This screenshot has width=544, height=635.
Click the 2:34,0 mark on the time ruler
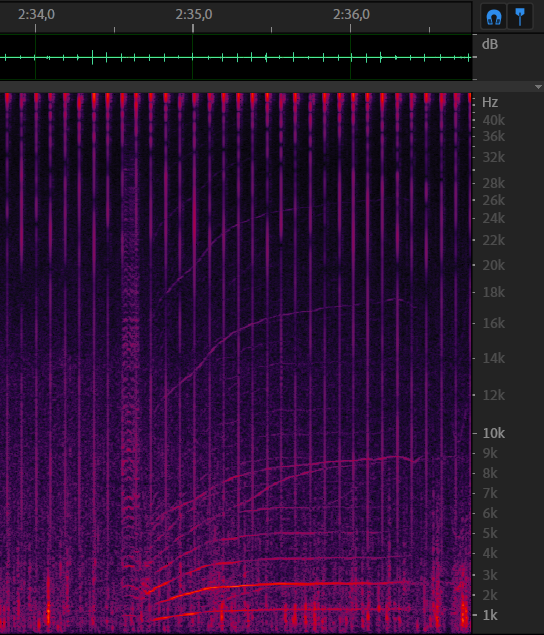[36, 15]
